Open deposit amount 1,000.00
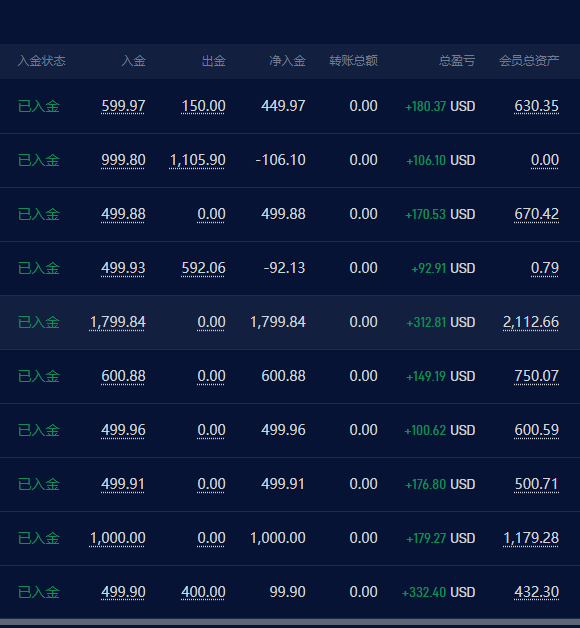580x628 pixels. pos(117,538)
